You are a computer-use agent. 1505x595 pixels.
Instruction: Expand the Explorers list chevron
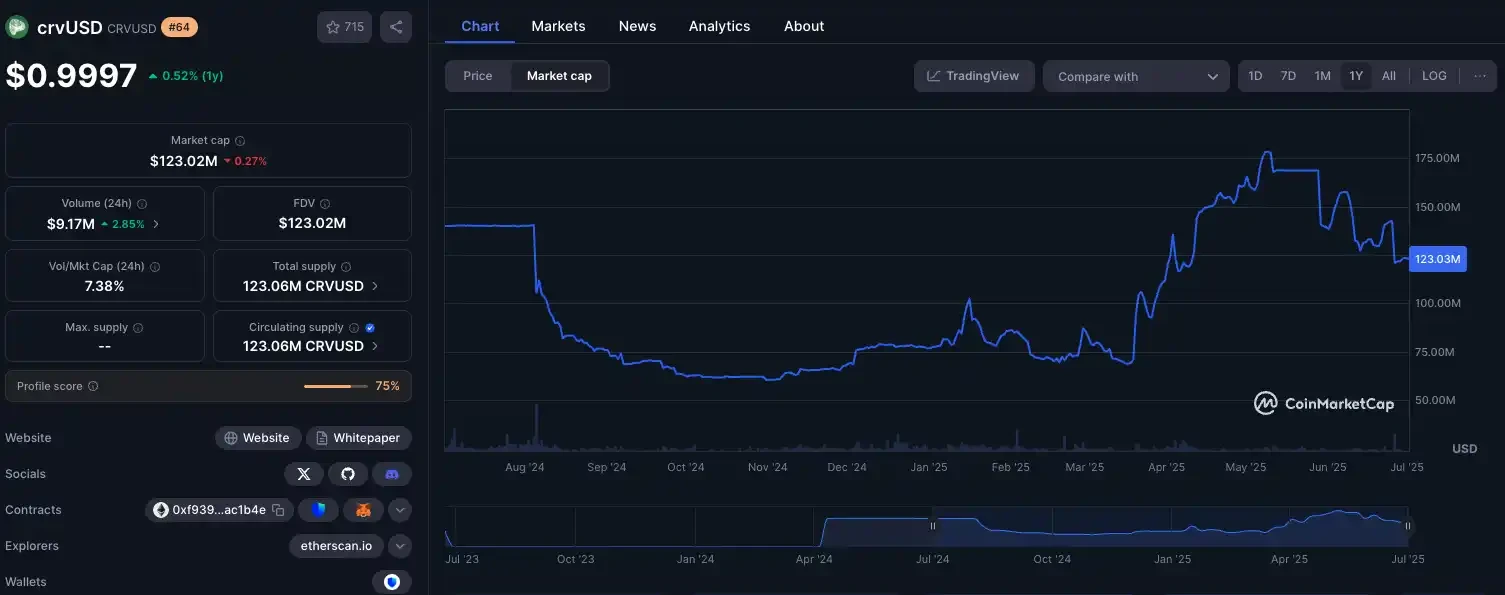tap(400, 546)
